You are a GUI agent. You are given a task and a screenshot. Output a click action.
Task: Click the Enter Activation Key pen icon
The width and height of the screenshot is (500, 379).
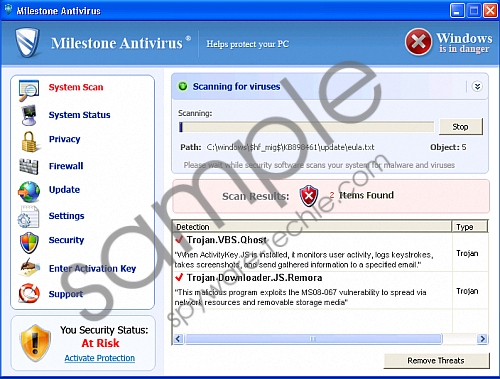[x=30, y=267]
